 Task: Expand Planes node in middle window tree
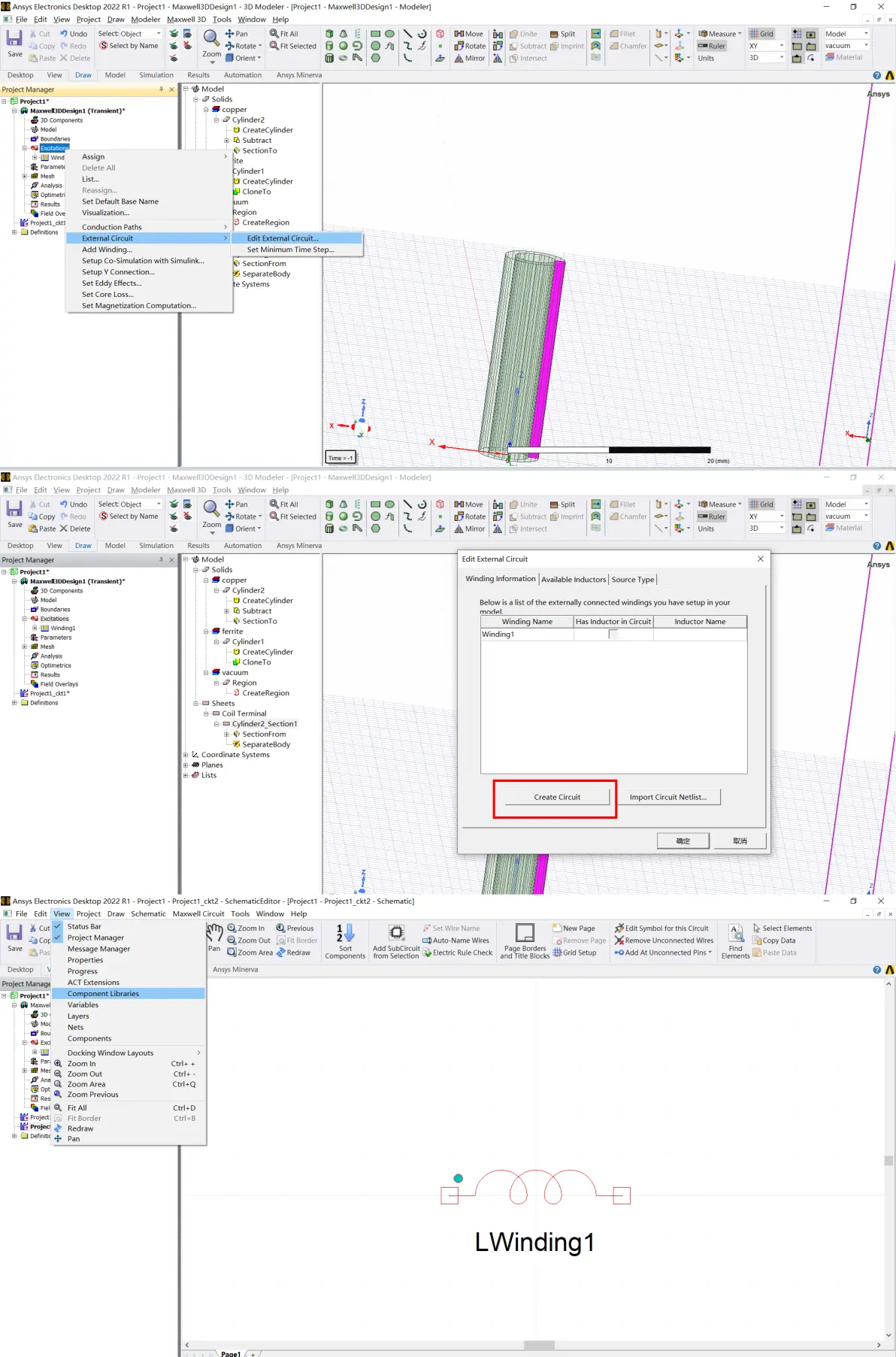coord(186,765)
